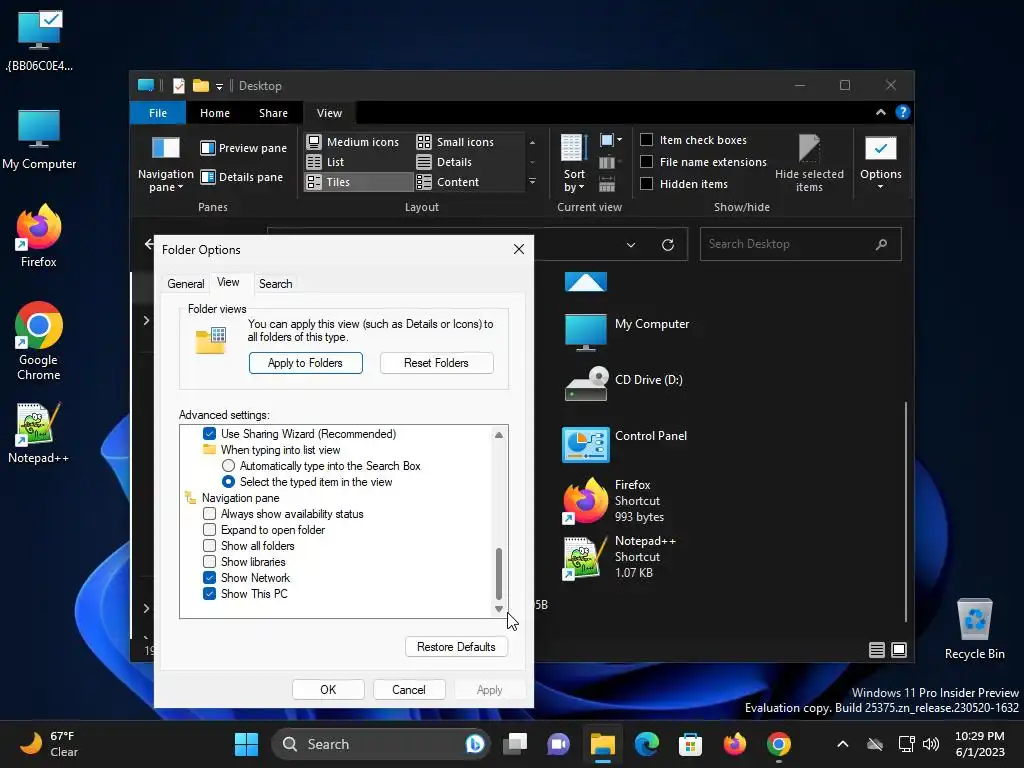
Task: Uncheck Show This PC
Action: [210, 594]
